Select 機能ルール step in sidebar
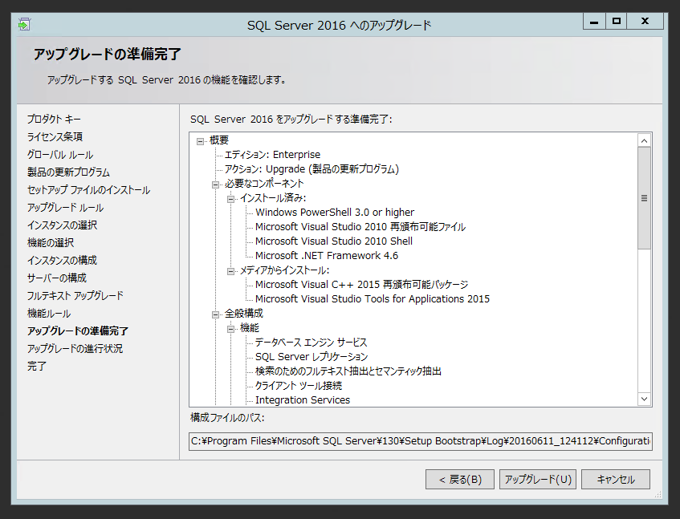This screenshot has height=519, width=680. (49, 313)
